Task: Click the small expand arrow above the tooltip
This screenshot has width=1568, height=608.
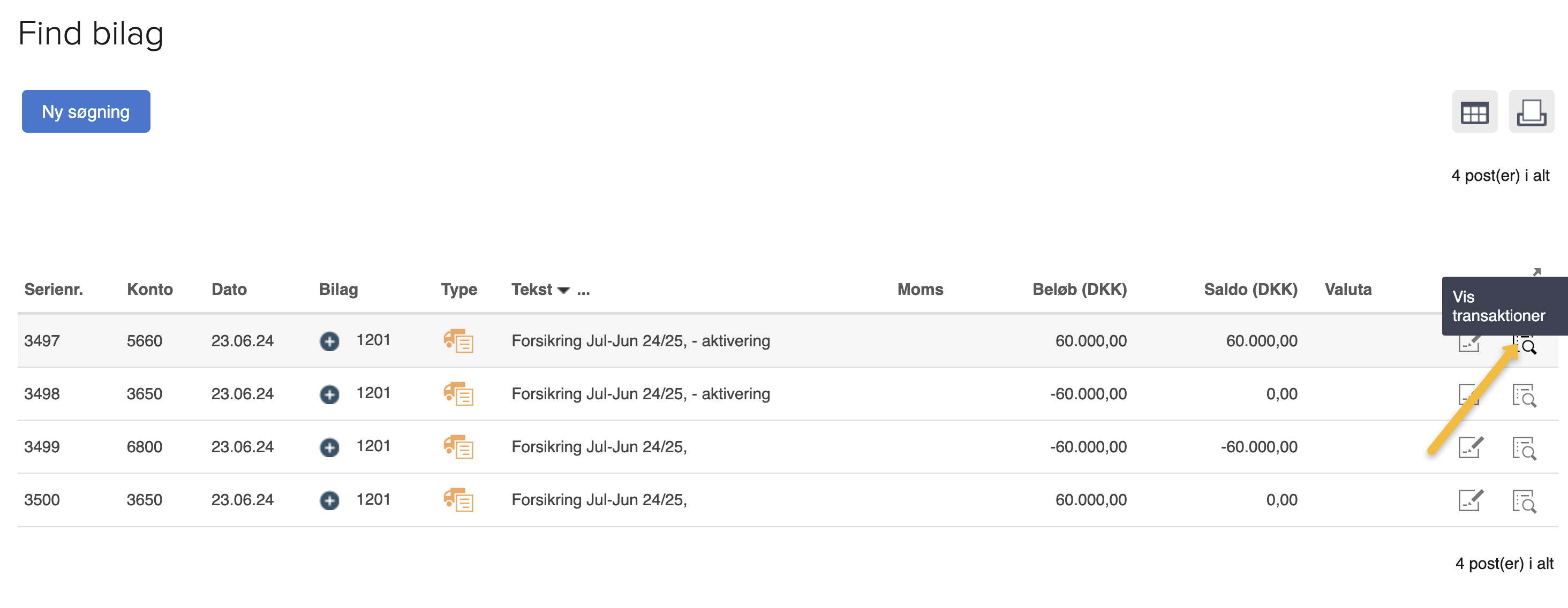Action: coord(1536,271)
